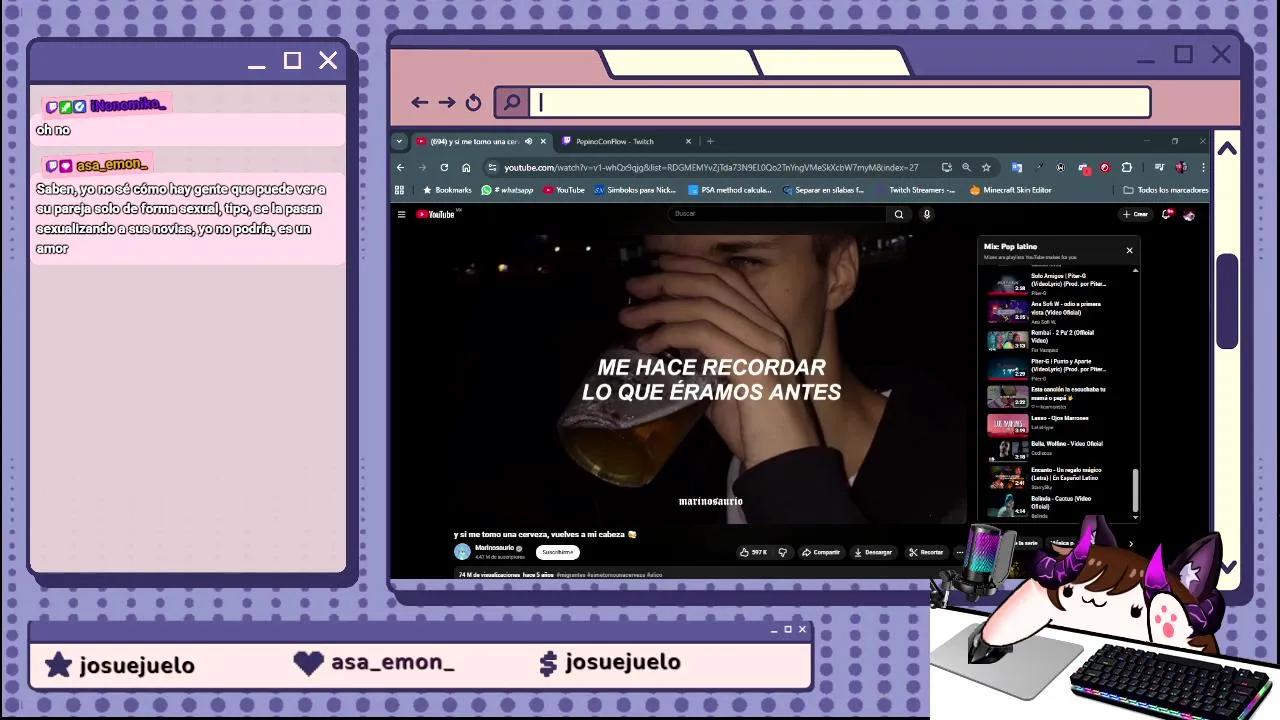Open the apps grid in bookmarks bar
The image size is (1280, 720).
(x=400, y=190)
